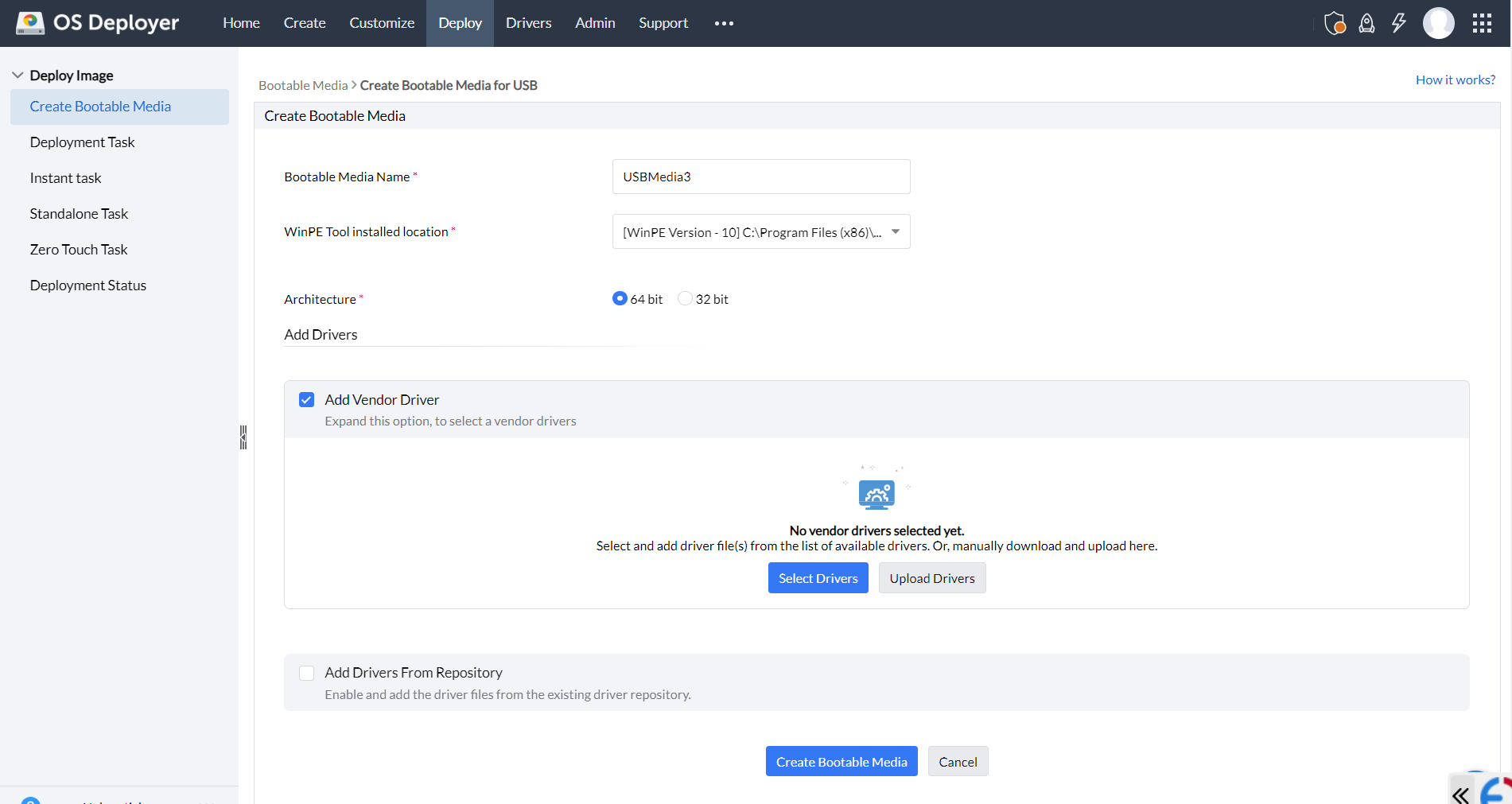
Task: Edit the Bootable Media Name field
Action: 760,176
